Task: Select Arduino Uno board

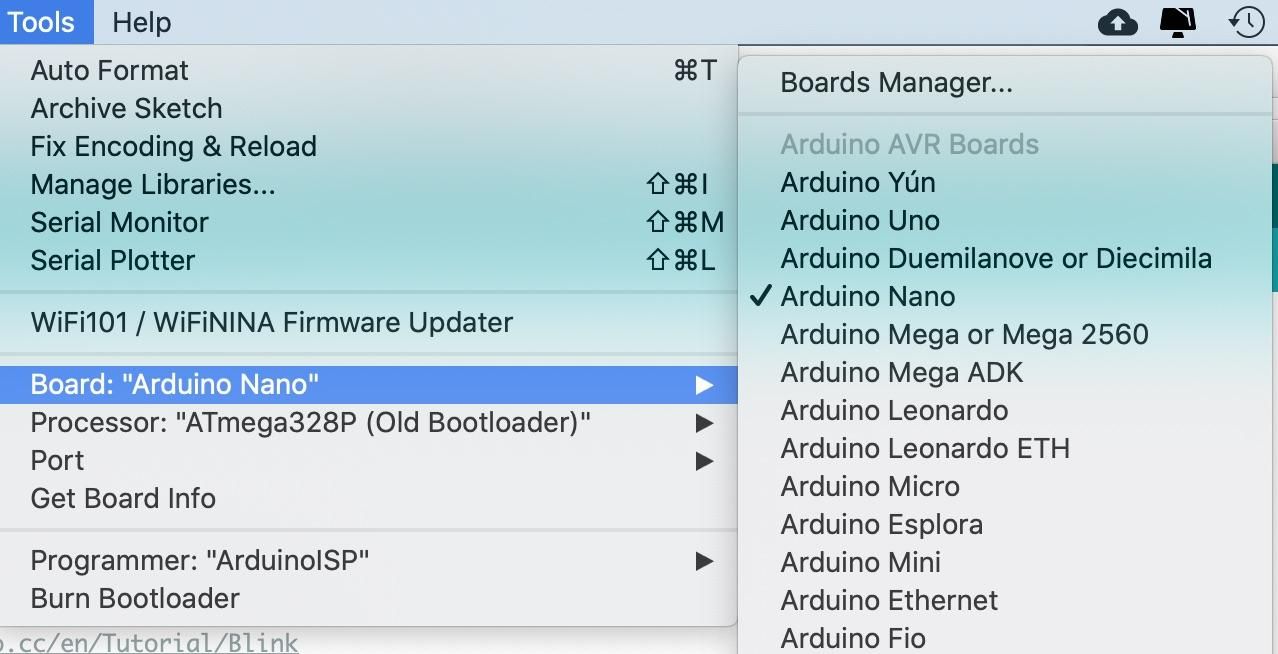Action: click(x=860, y=220)
